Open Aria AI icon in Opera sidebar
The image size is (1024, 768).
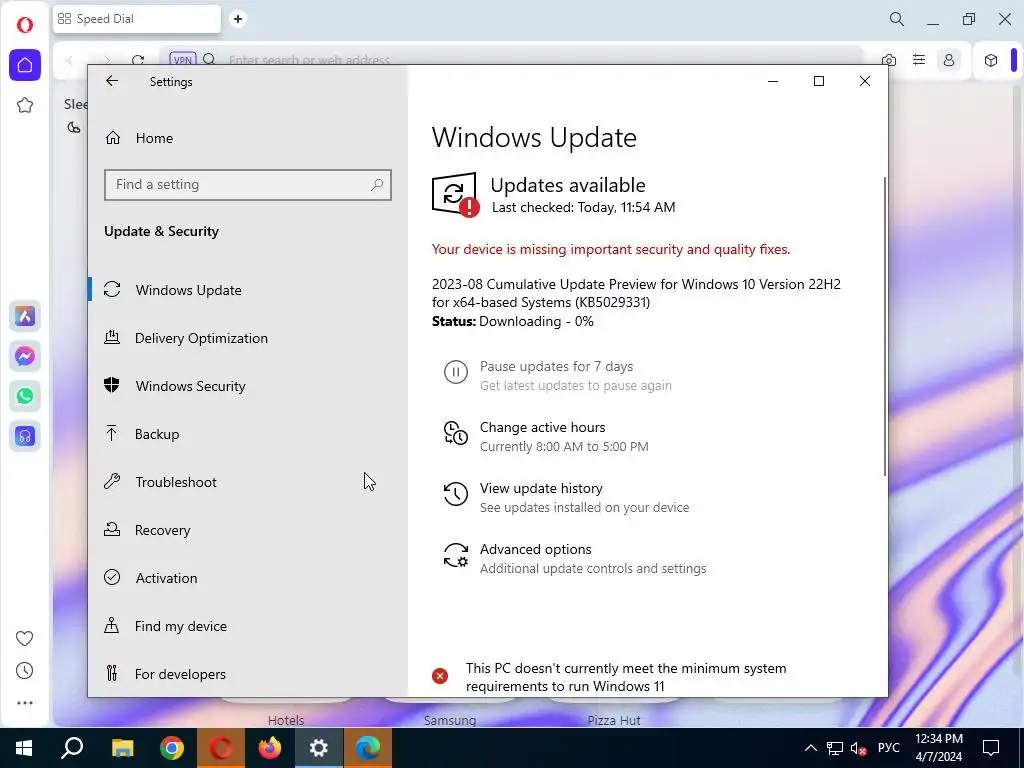coord(25,317)
